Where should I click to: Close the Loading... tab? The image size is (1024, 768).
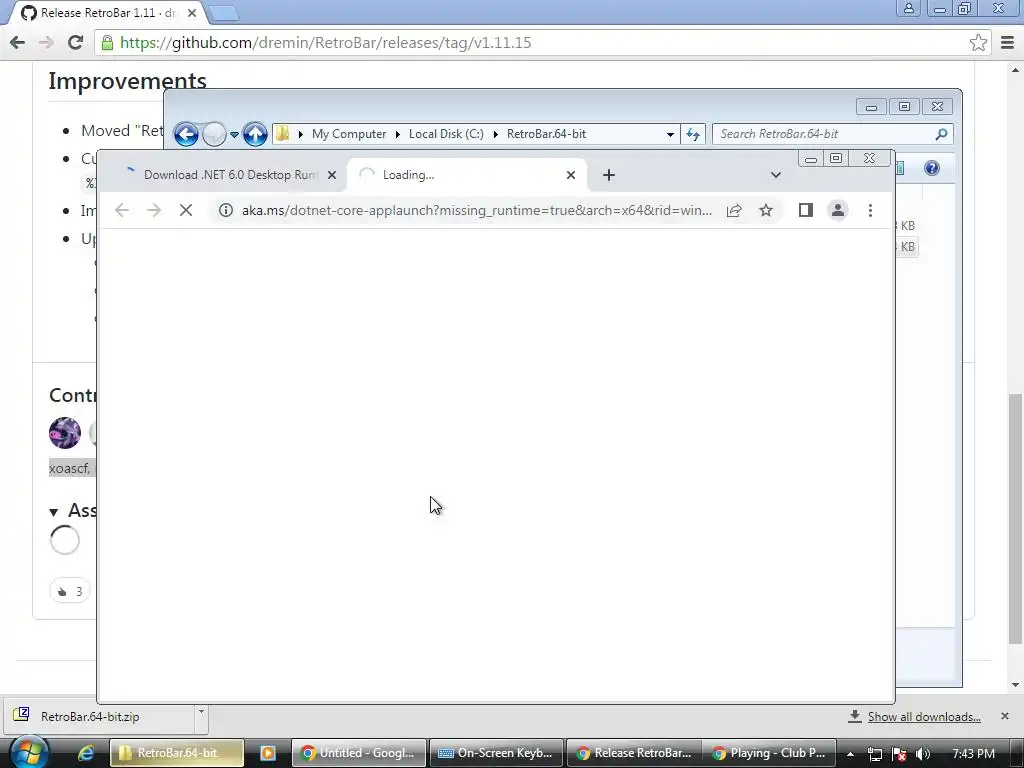[571, 175]
